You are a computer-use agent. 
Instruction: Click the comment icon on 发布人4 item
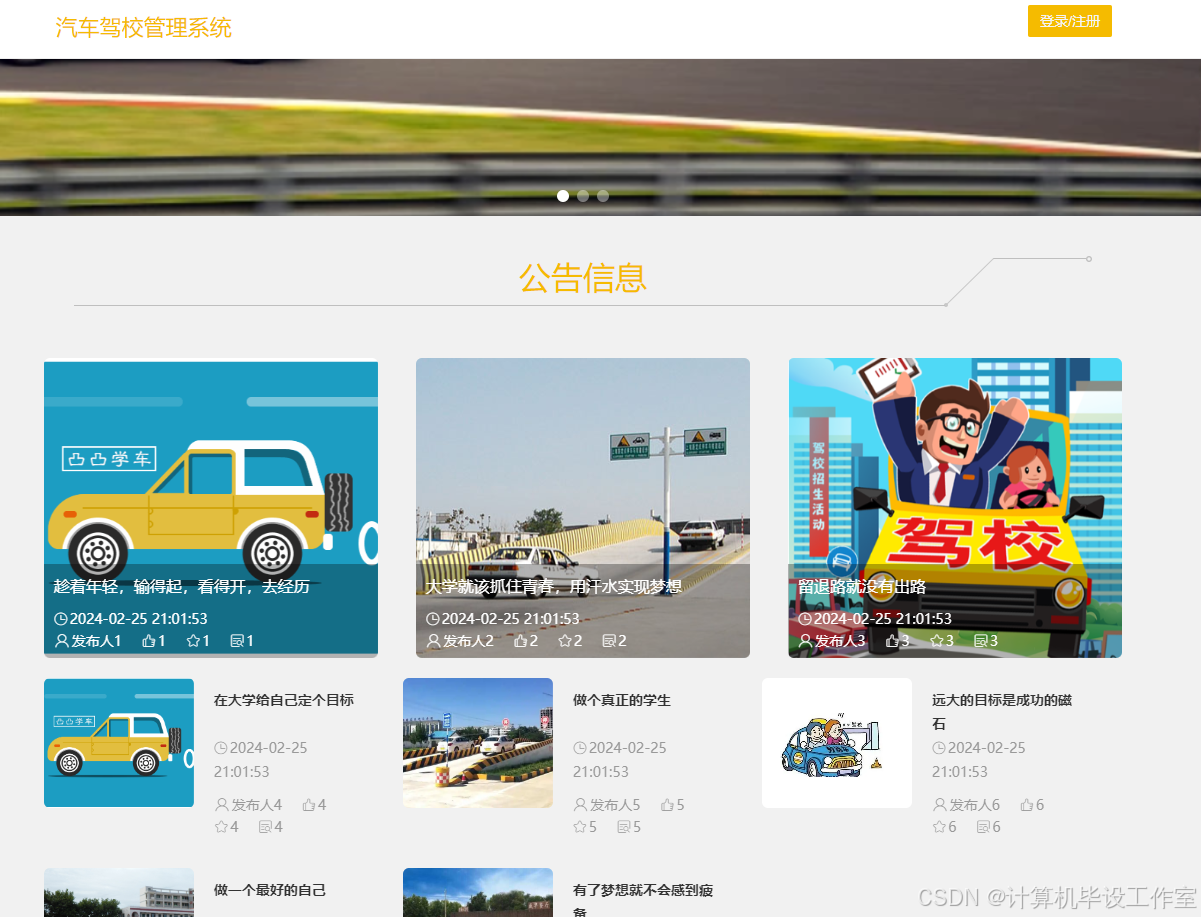pos(265,827)
